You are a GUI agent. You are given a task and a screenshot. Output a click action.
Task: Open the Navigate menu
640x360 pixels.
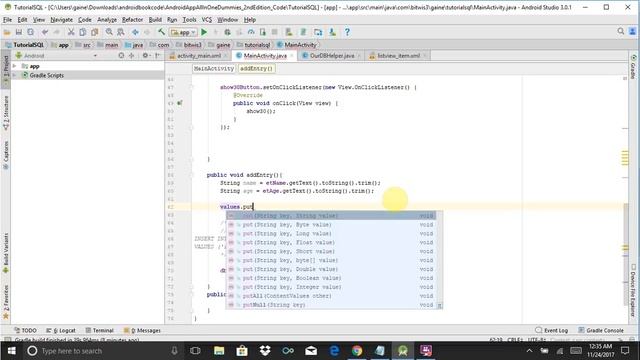click(x=61, y=20)
